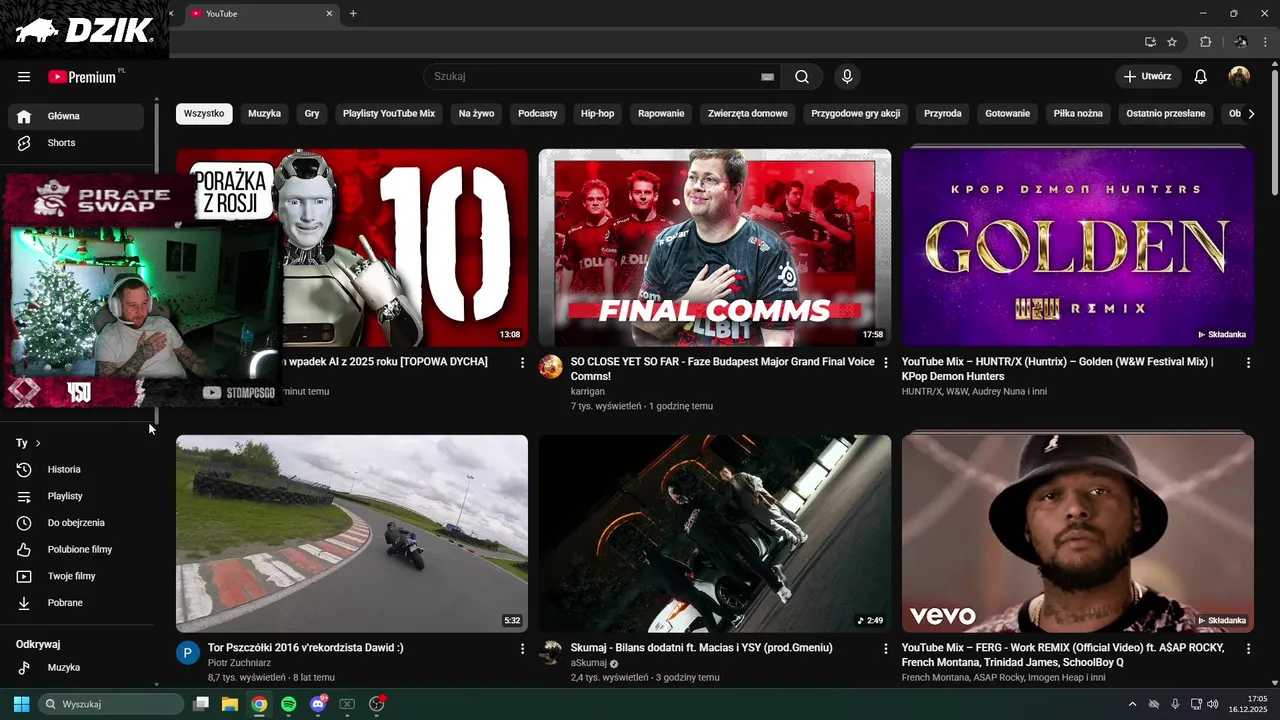The image size is (1280, 720).
Task: Select the Wszystko filter chip
Action: [x=204, y=114]
